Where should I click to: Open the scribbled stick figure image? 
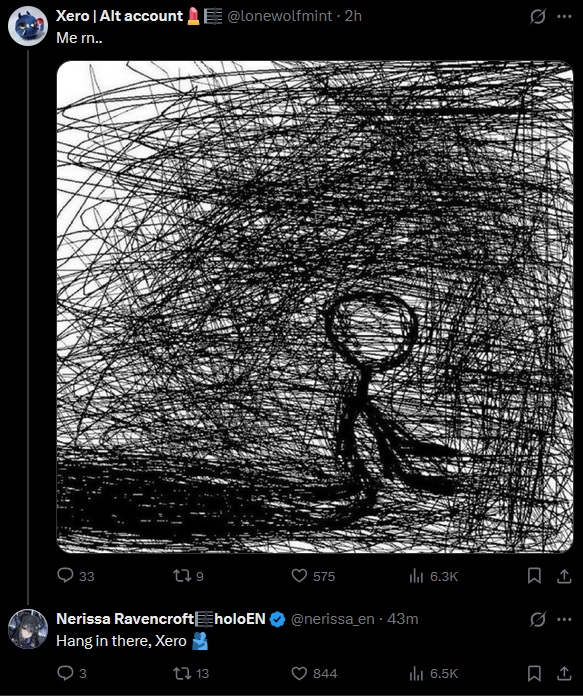(315, 307)
